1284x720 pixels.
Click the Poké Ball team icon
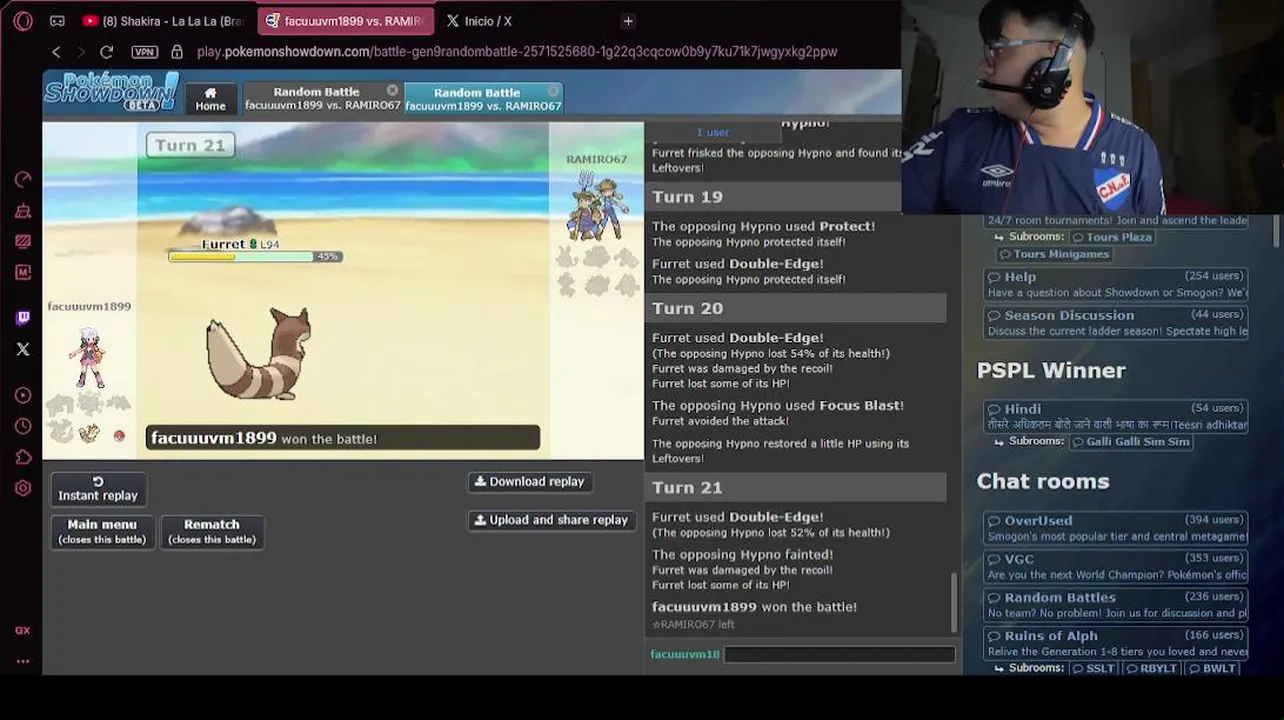click(119, 435)
